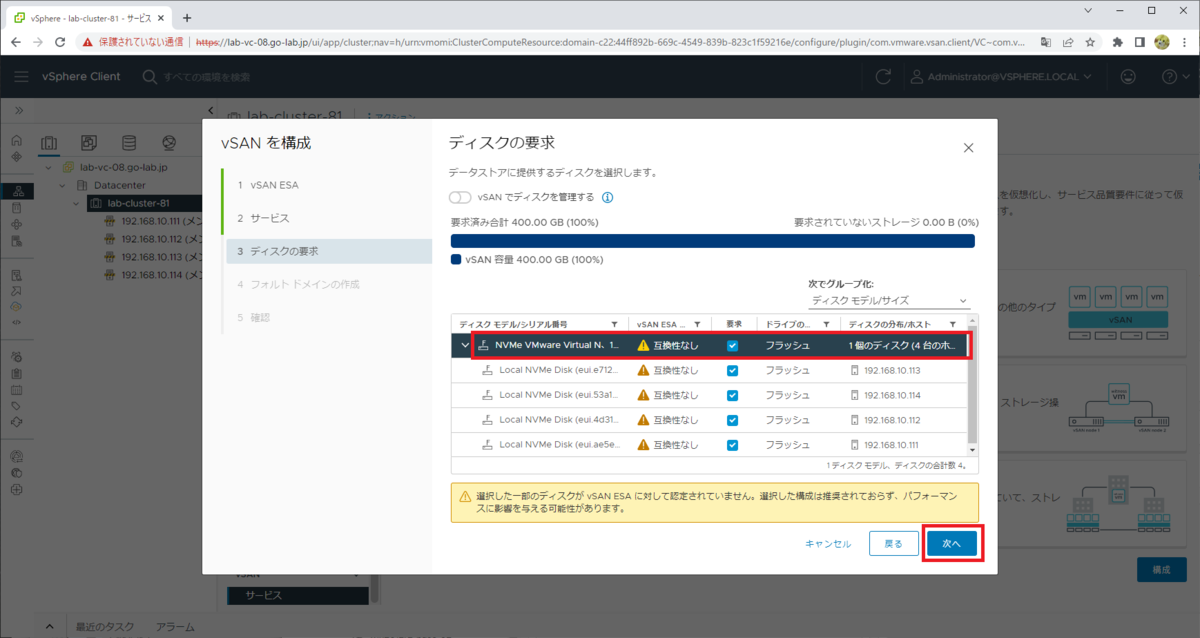
Task: Open the browser extensions puzzle icon
Action: click(x=1117, y=43)
